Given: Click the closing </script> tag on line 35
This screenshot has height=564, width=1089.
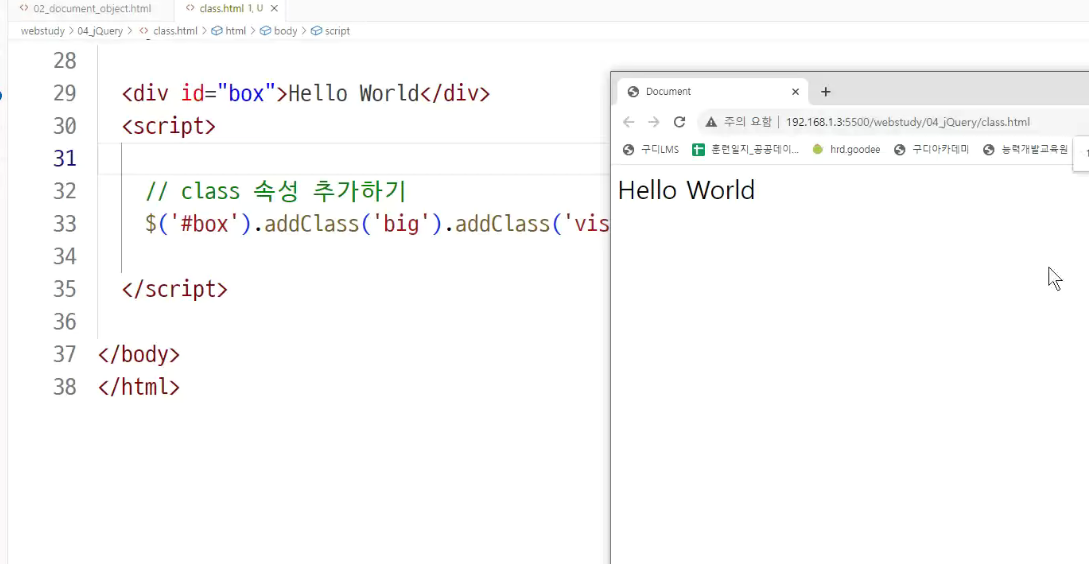Looking at the screenshot, I should click(x=174, y=289).
